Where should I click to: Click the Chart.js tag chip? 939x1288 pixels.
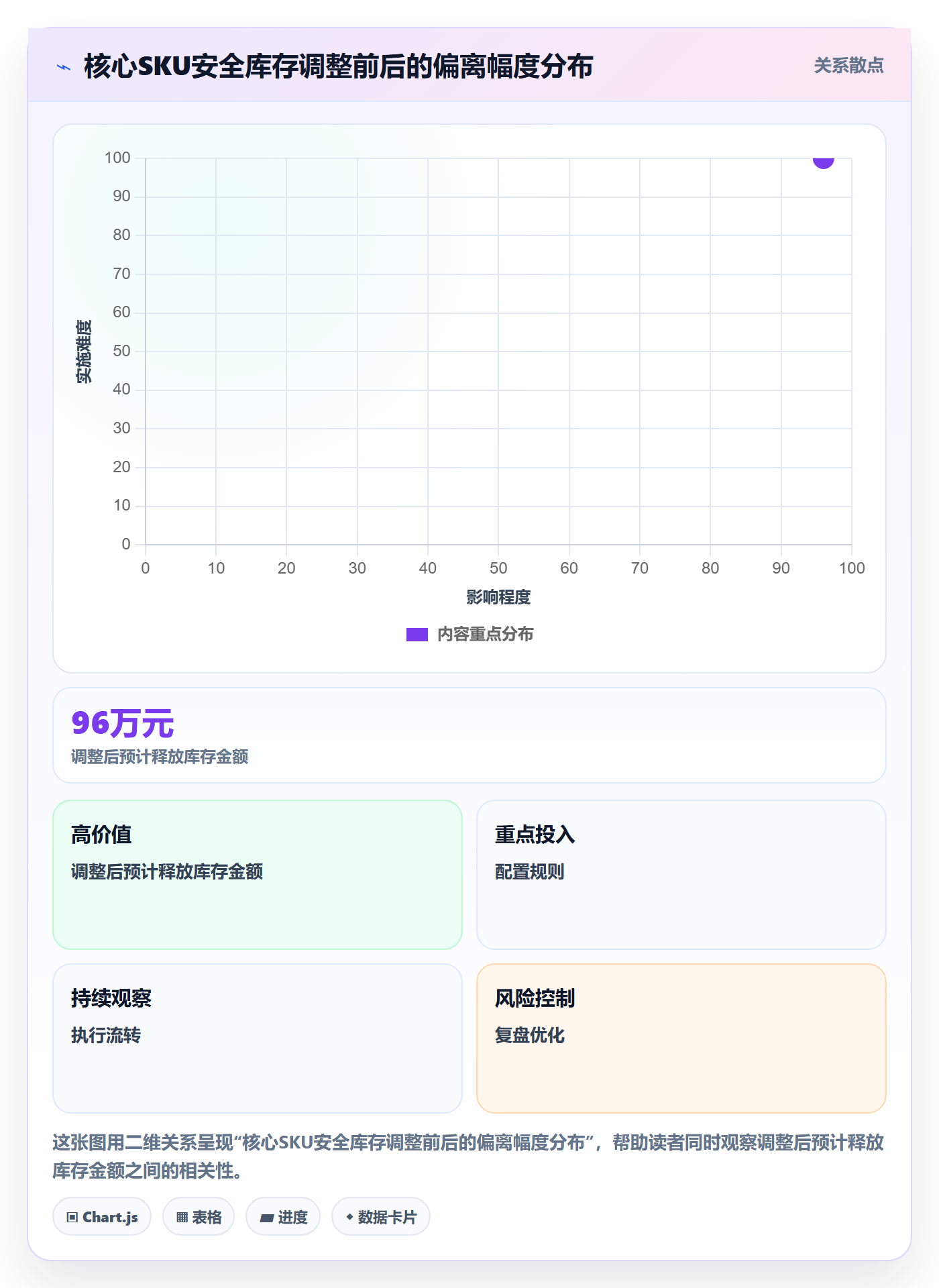(102, 1216)
